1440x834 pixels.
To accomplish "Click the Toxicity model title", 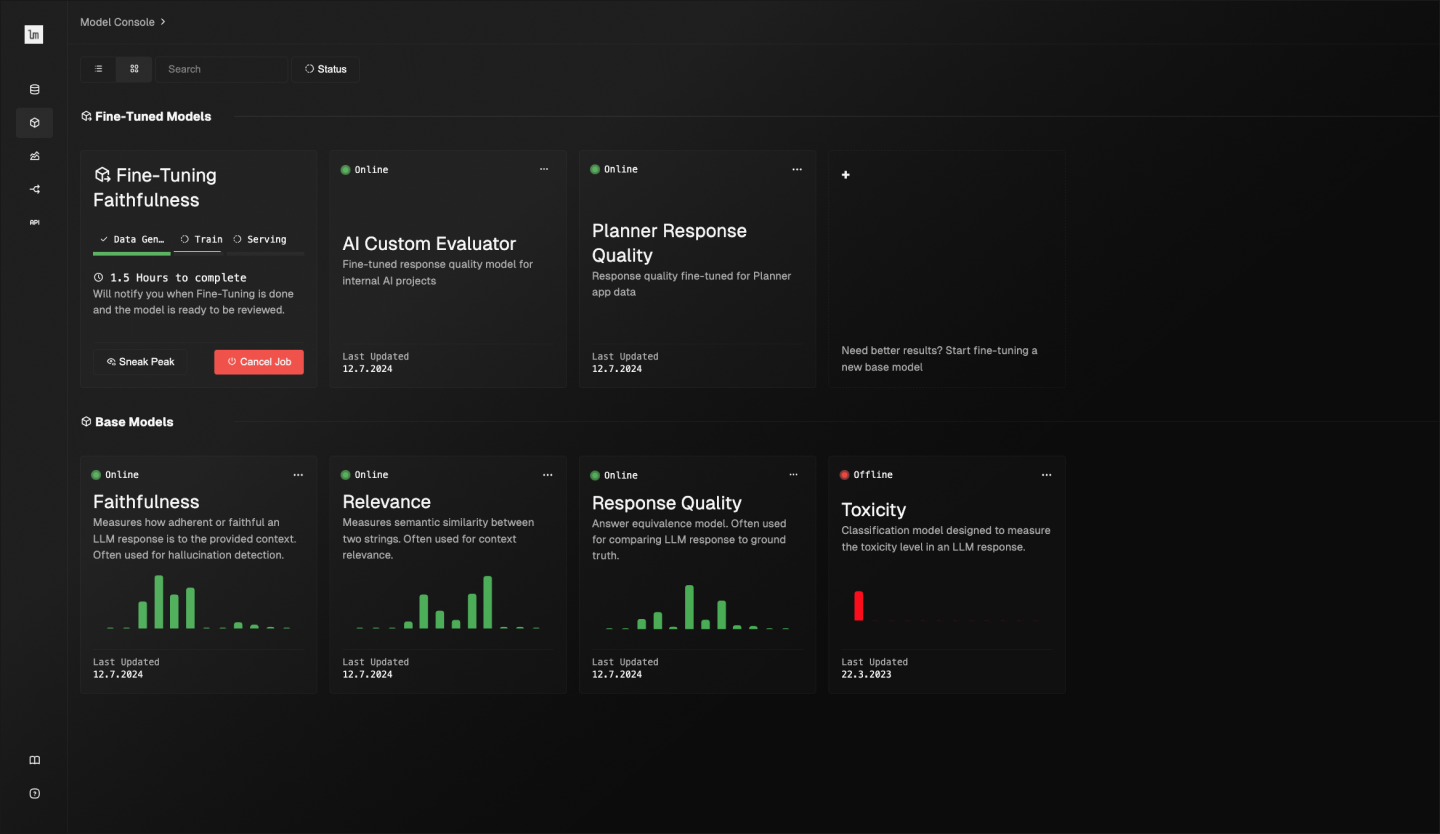I will click(874, 510).
